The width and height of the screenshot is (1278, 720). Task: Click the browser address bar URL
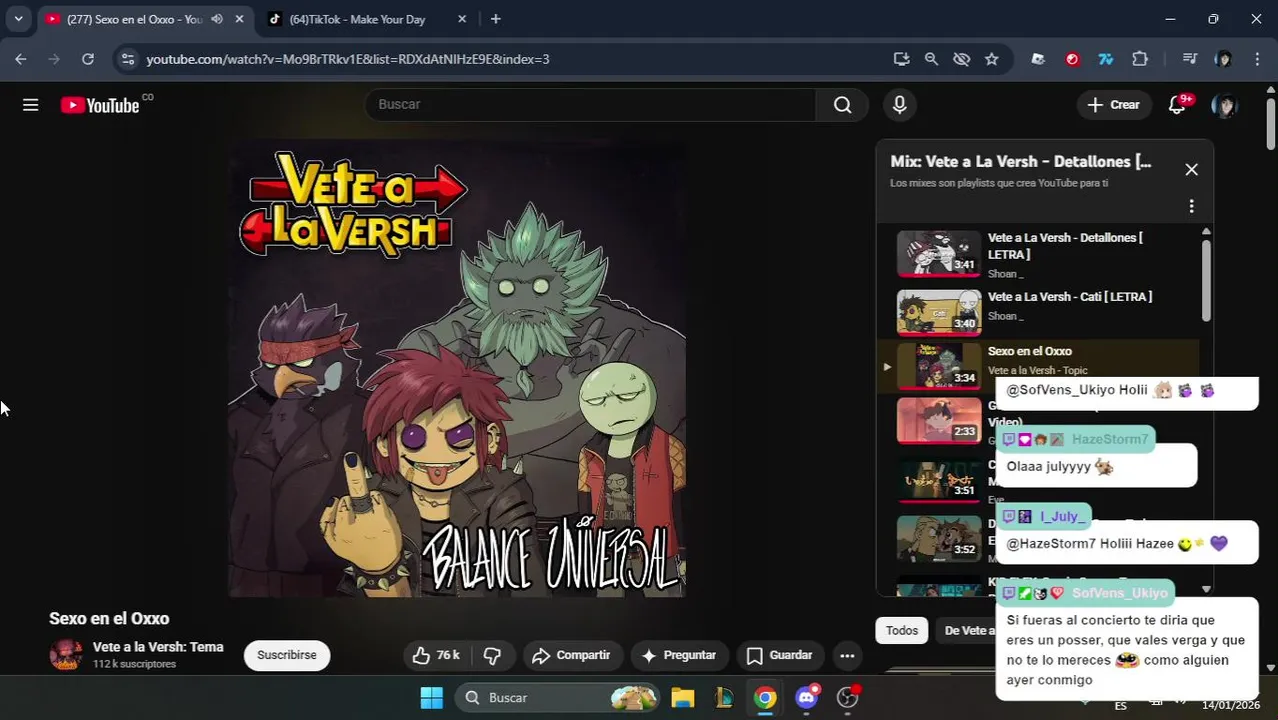click(348, 59)
